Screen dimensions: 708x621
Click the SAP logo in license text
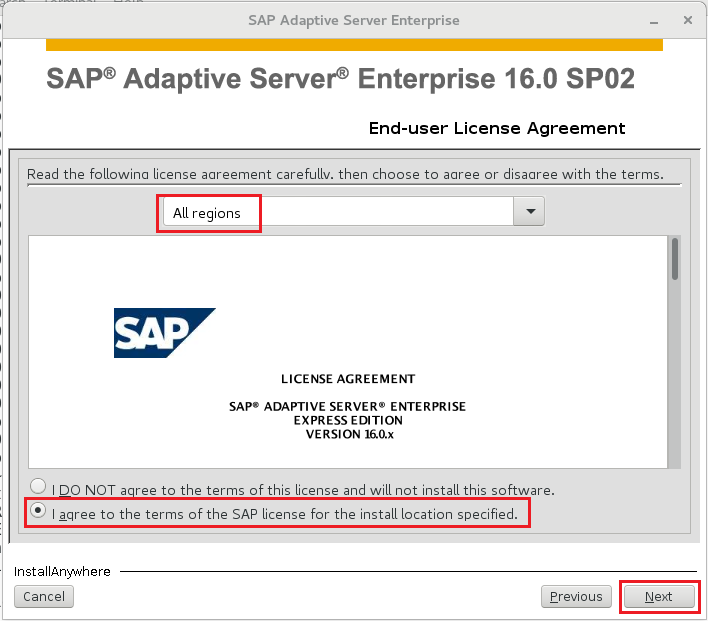(165, 333)
